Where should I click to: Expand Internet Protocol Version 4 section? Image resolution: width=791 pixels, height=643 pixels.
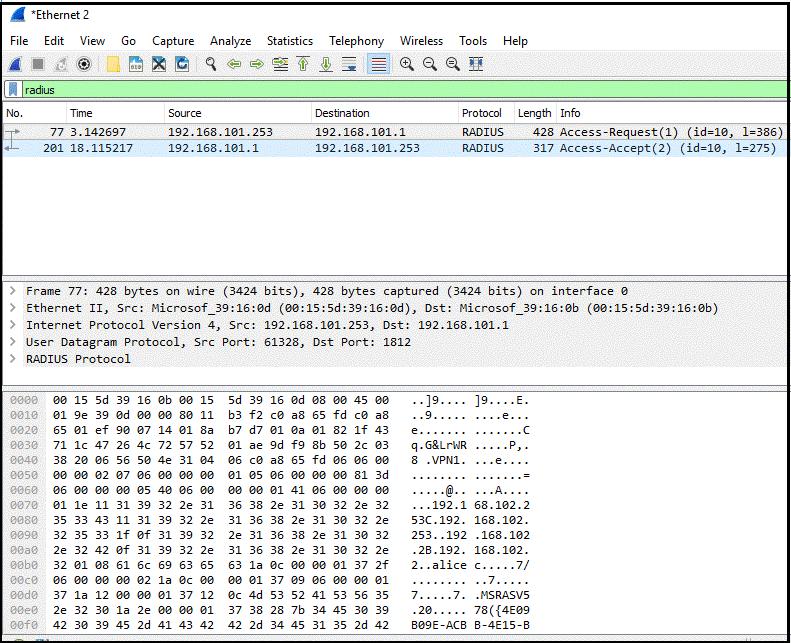(13, 325)
